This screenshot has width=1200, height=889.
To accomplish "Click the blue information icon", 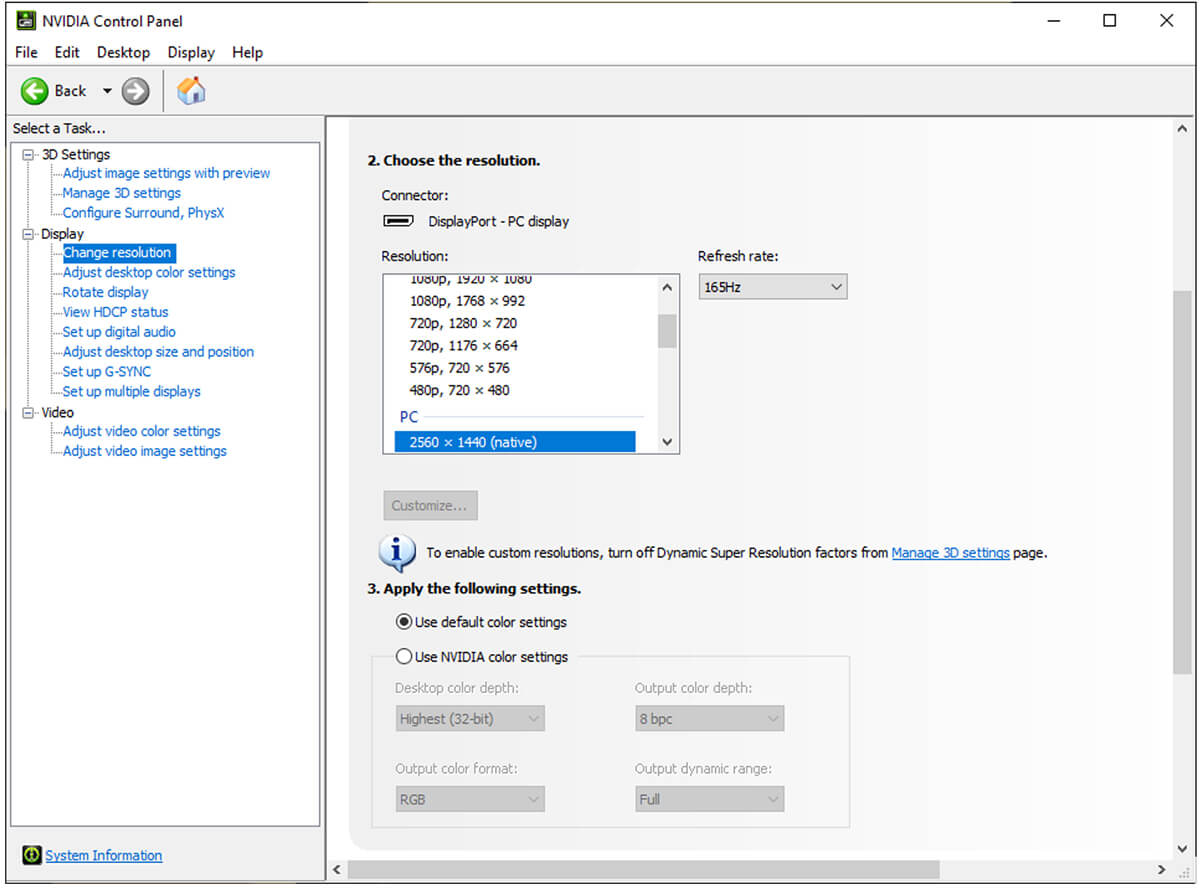I will (397, 552).
